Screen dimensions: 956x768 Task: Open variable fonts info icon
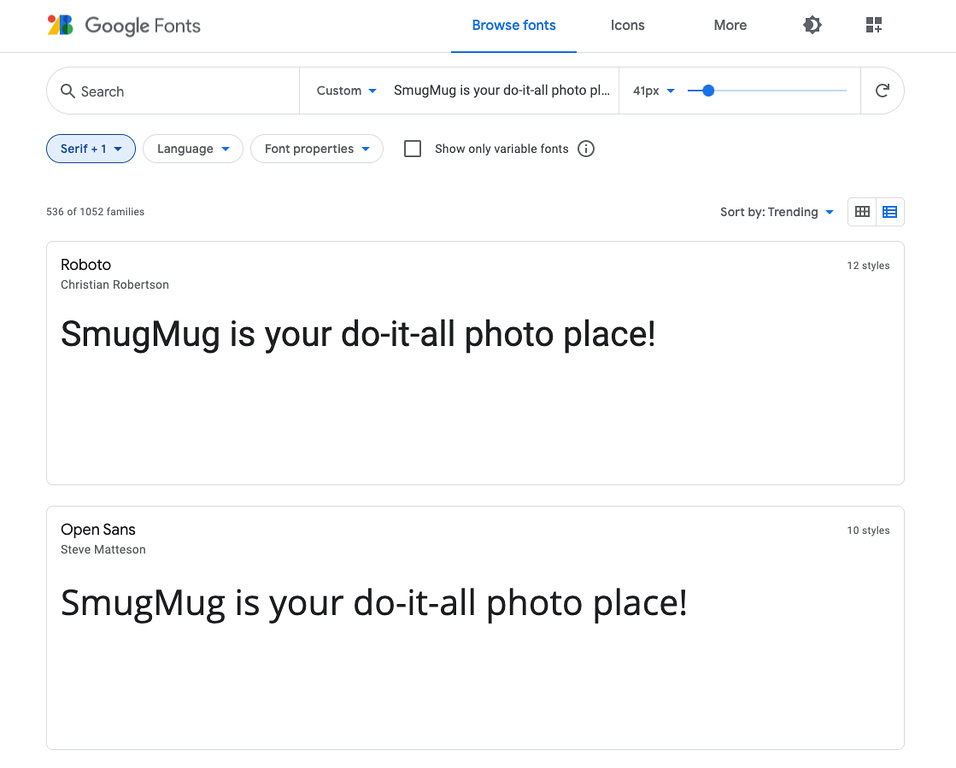586,149
